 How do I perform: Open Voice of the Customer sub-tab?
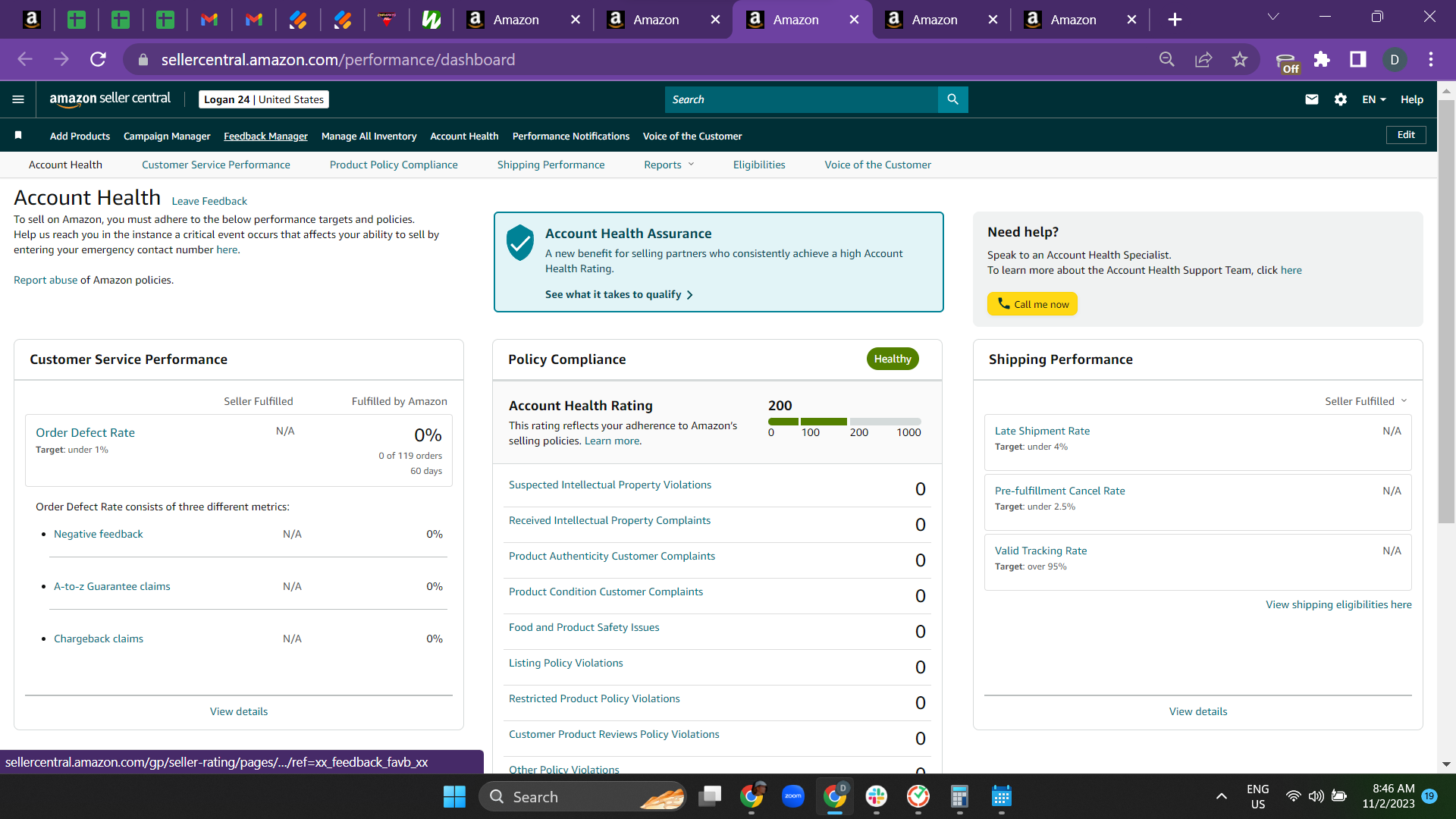pyautogui.click(x=878, y=165)
